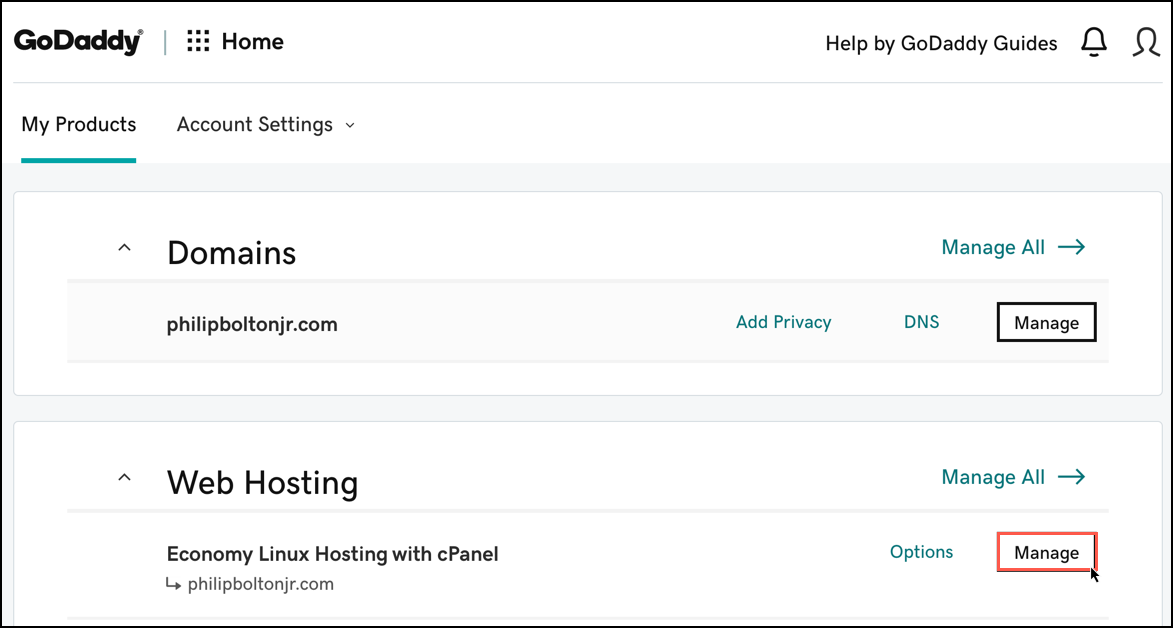
Task: Click Add Privacy for philipboltonjr.com
Action: (x=783, y=322)
